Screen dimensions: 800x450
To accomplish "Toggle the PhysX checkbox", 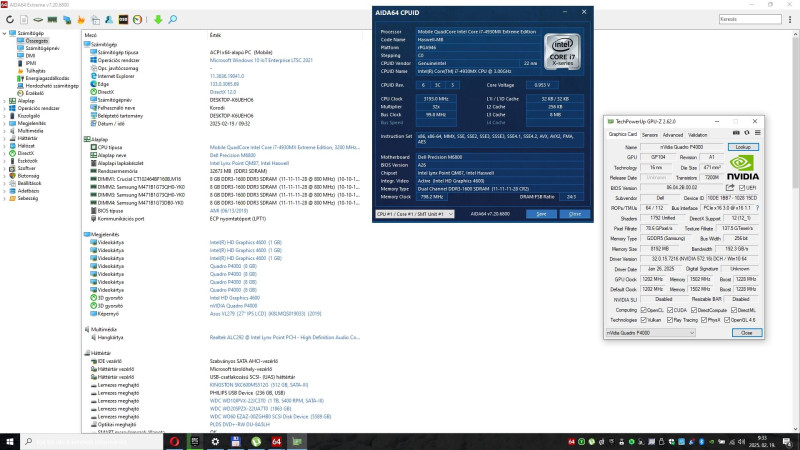I will pyautogui.click(x=704, y=320).
